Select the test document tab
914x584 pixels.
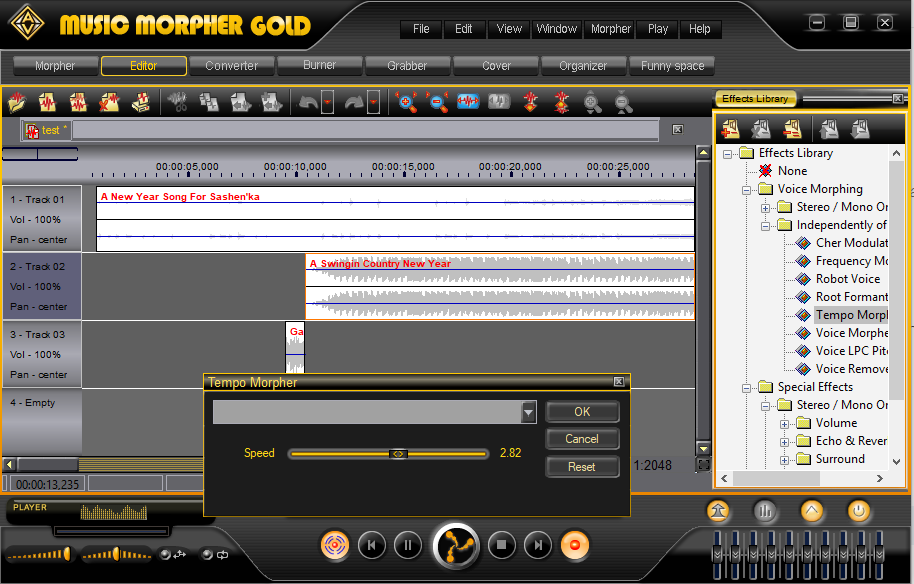coord(47,131)
